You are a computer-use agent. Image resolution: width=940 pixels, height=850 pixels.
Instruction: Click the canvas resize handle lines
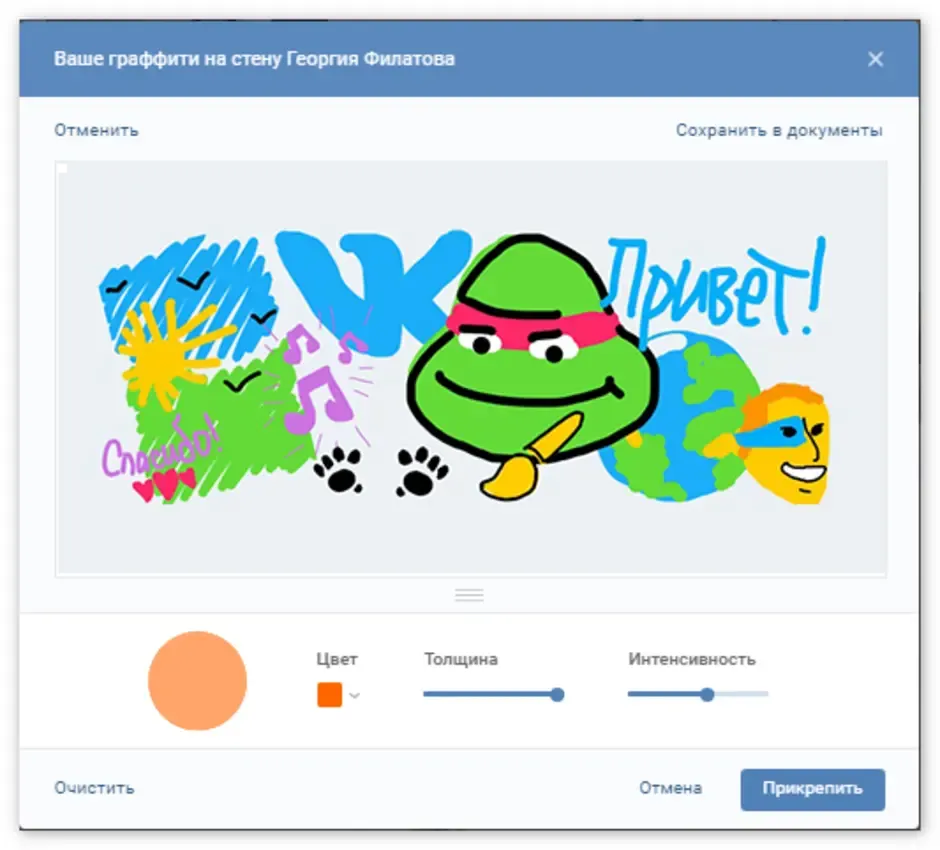point(469,595)
